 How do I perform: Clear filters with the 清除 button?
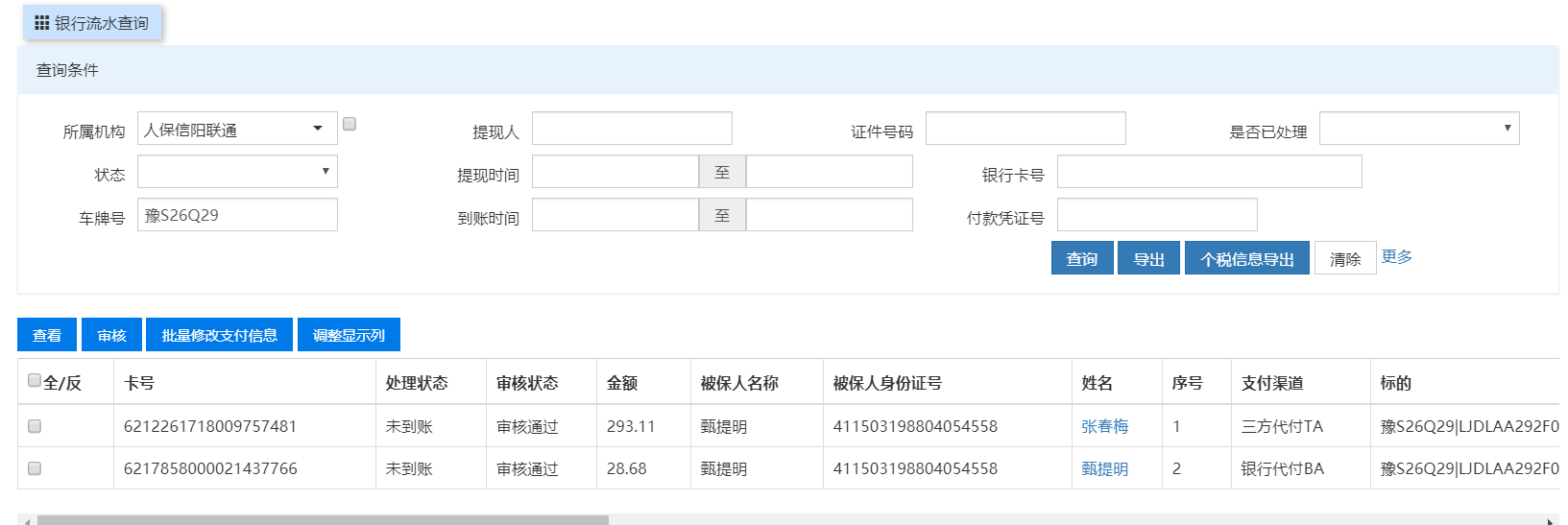point(1344,258)
